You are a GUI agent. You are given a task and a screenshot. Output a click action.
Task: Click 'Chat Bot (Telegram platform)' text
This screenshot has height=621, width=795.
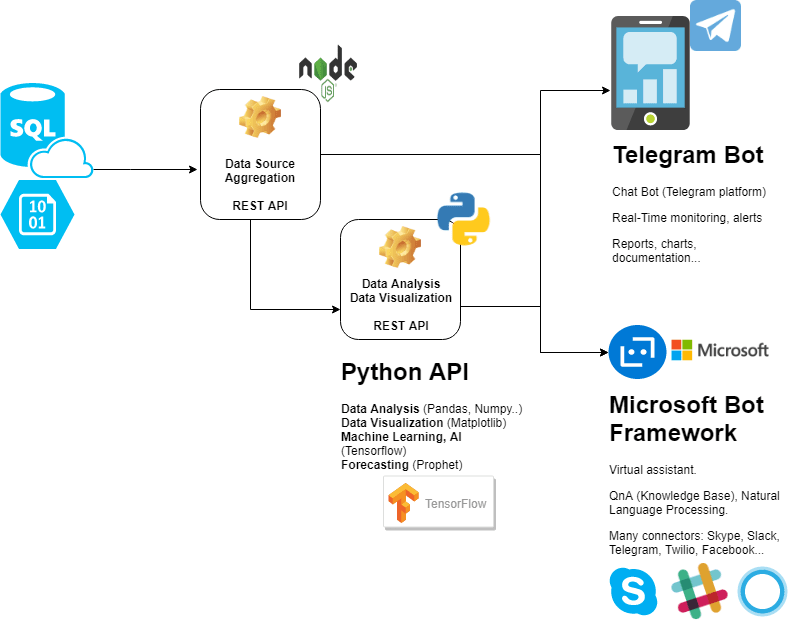[689, 192]
